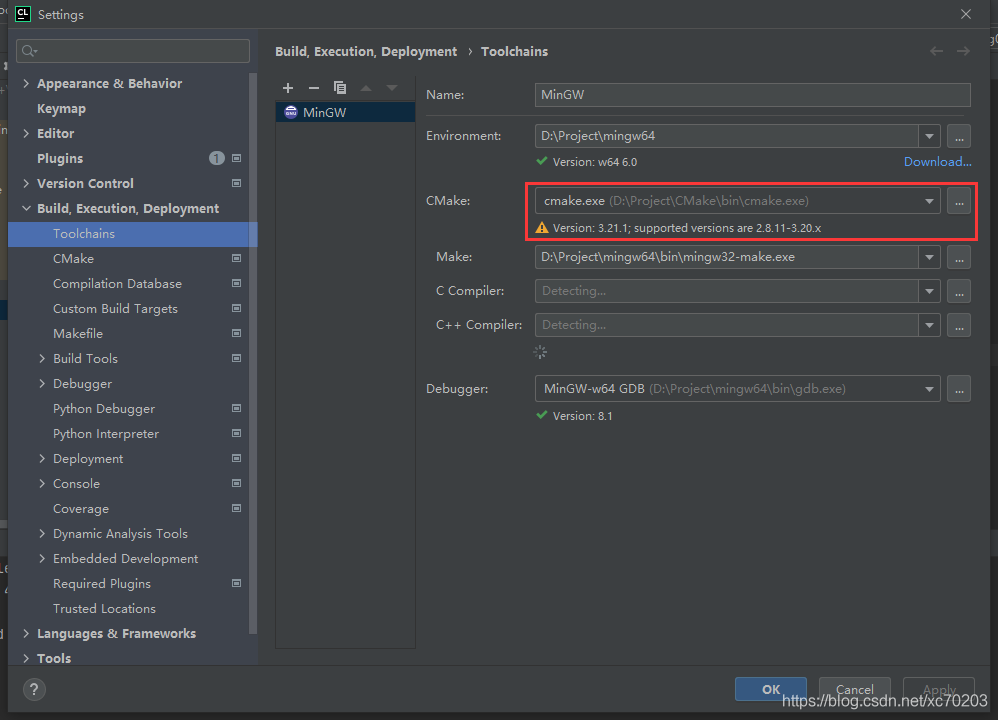
Task: Click the add toolchain plus icon
Action: 288,88
